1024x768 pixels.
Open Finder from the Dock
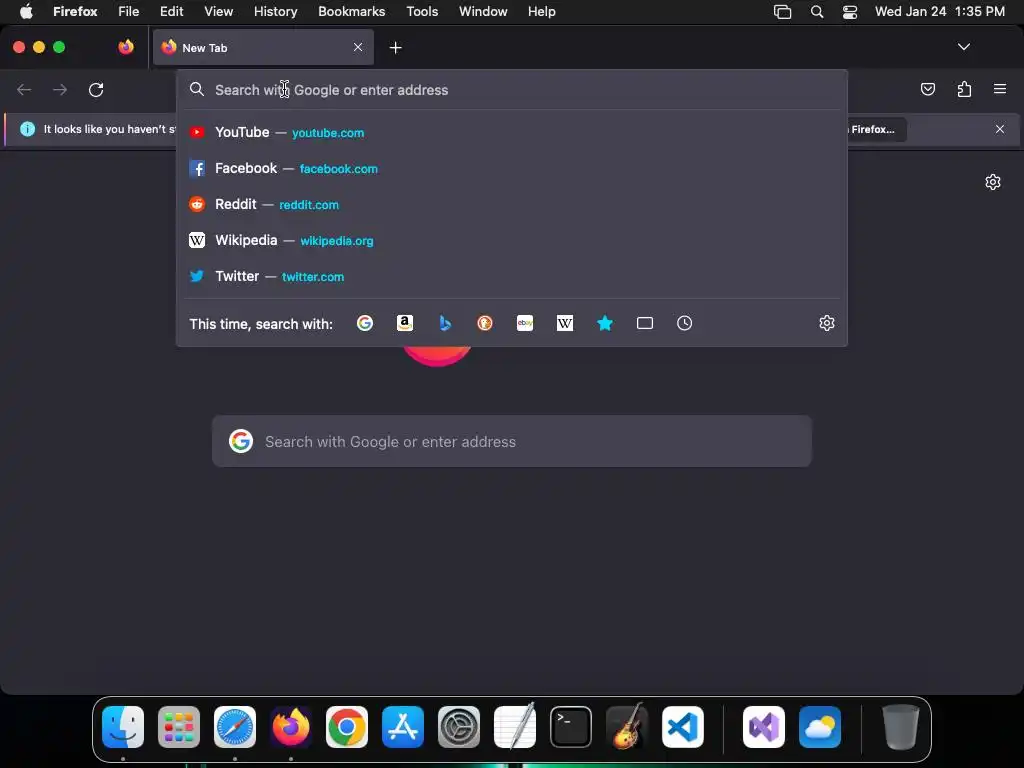coord(123,727)
